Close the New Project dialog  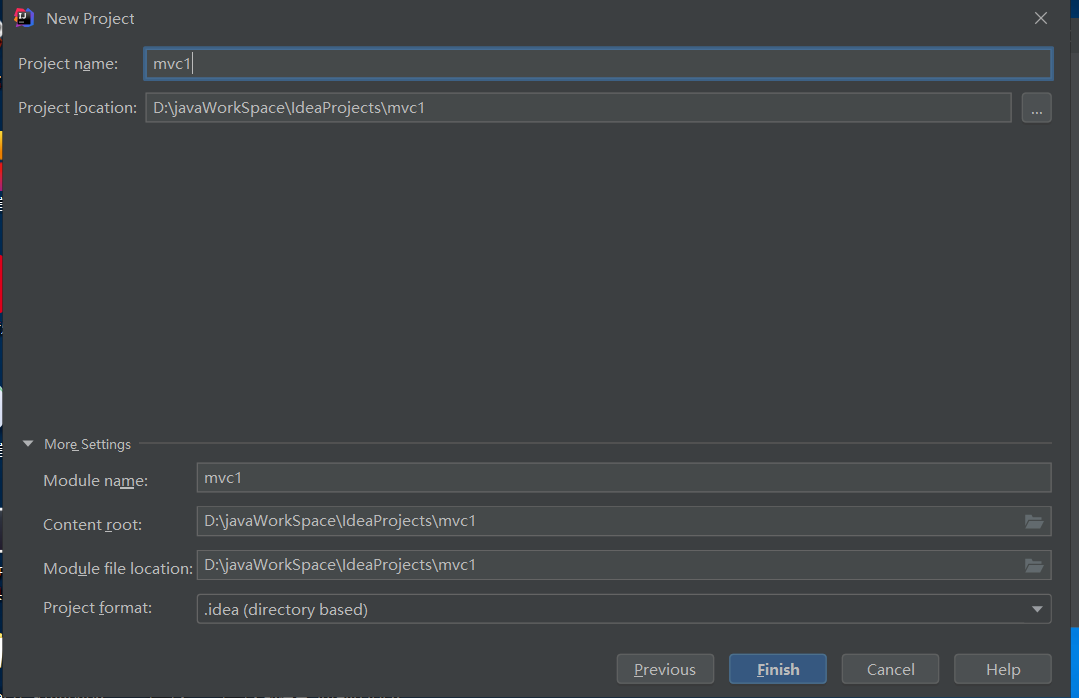click(1040, 19)
